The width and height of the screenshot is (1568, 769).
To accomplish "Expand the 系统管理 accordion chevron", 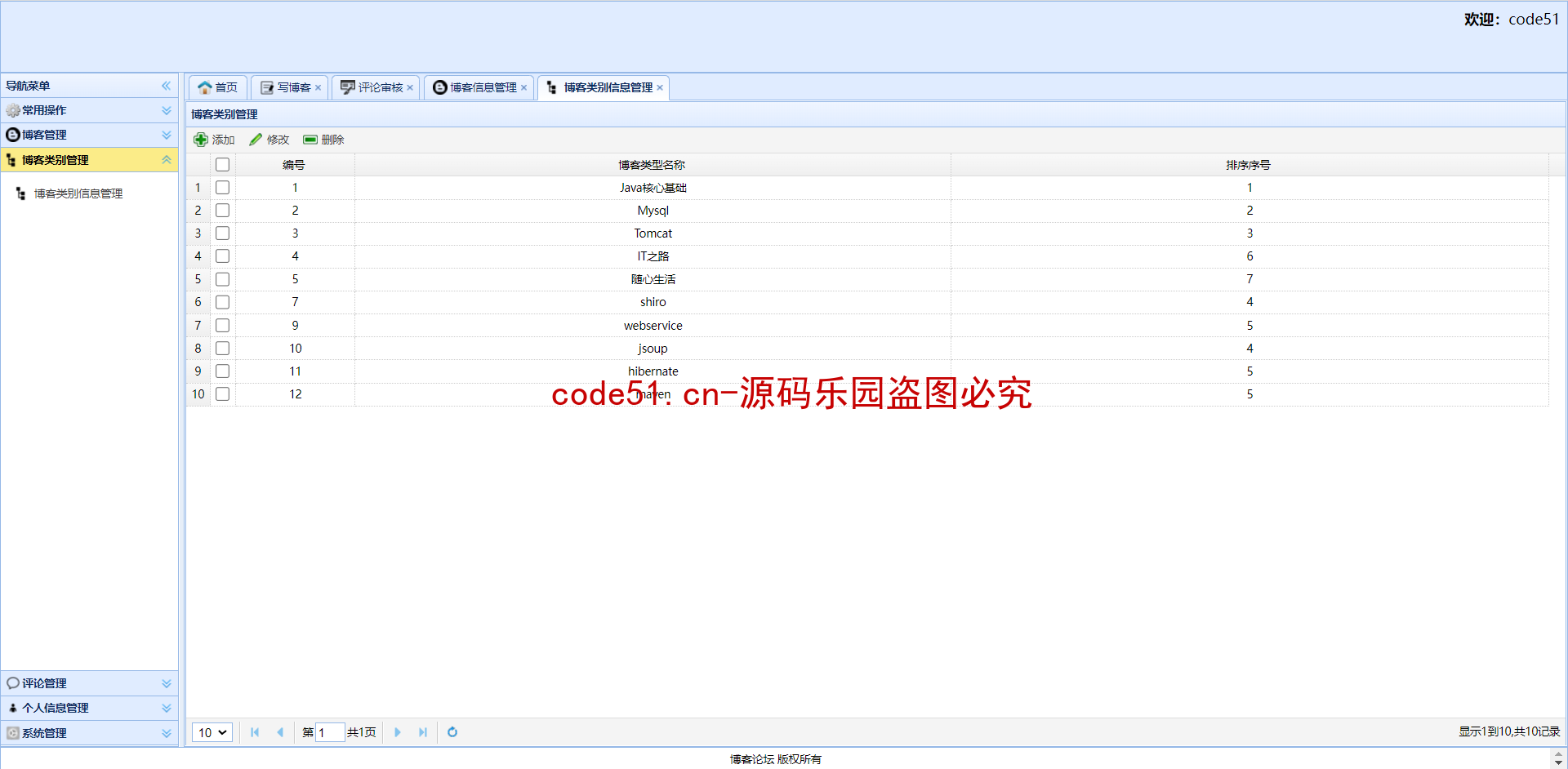I will pos(167,733).
